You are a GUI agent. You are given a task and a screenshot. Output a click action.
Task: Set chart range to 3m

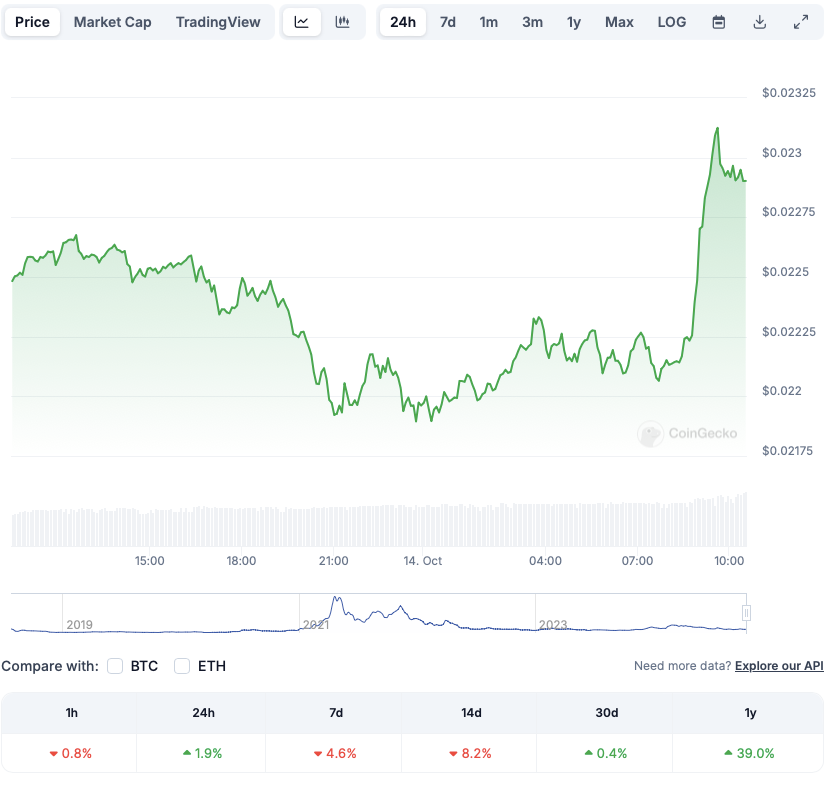click(x=532, y=22)
